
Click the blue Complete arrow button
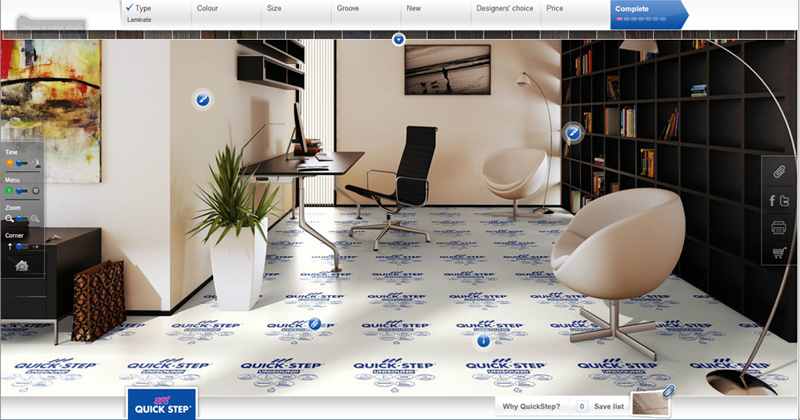(x=649, y=14)
